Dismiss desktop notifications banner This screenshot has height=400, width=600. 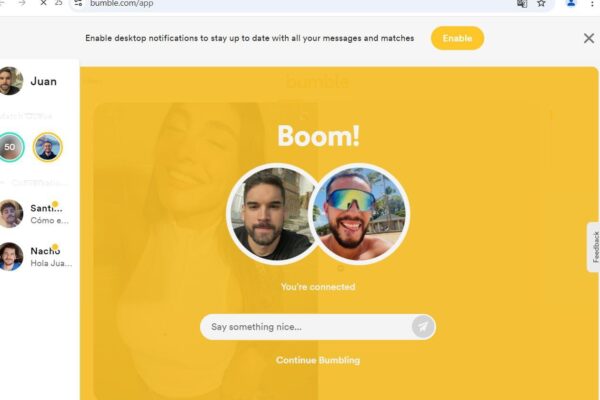click(589, 38)
